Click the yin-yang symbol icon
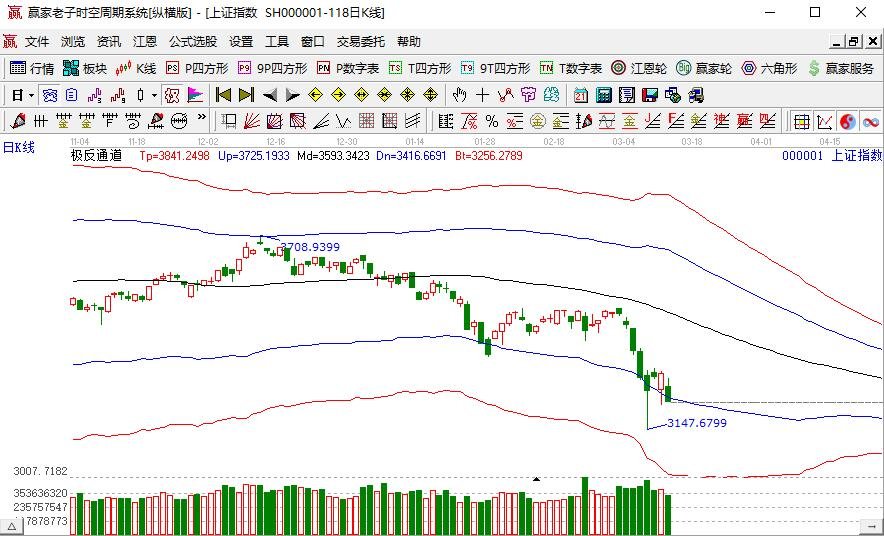 pos(847,121)
